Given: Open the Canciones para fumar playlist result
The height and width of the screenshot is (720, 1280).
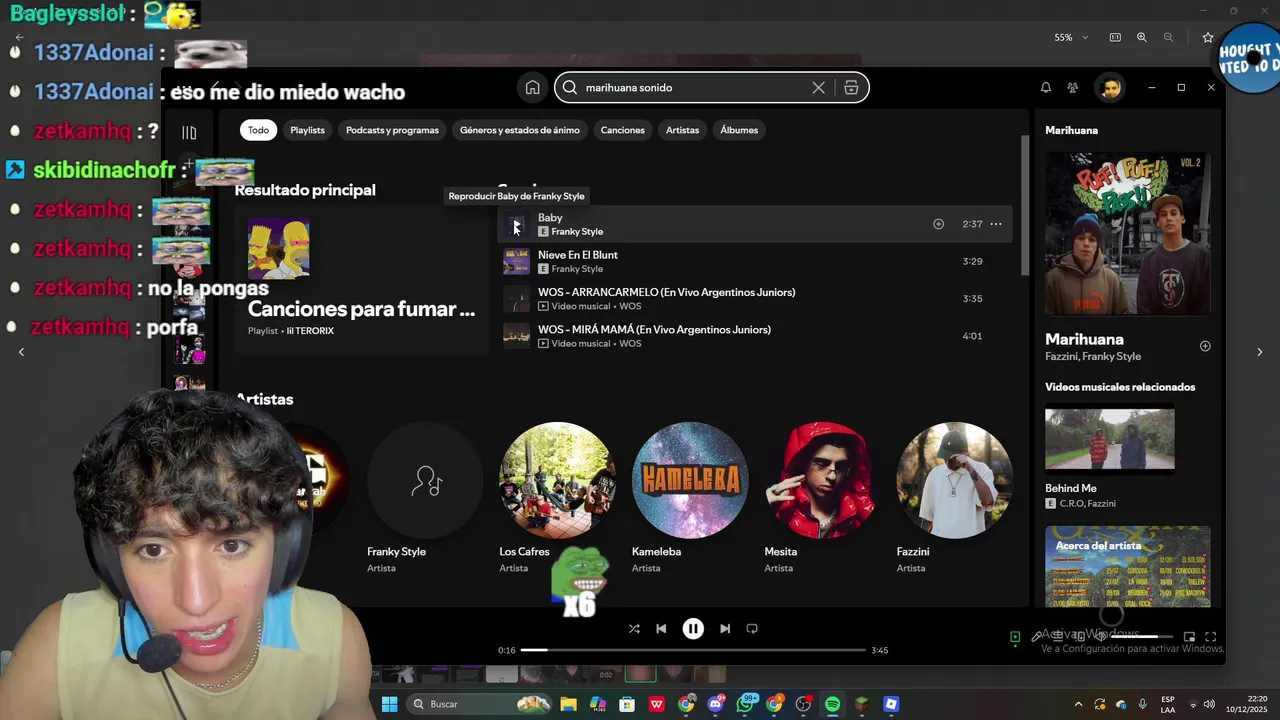Looking at the screenshot, I should click(361, 279).
